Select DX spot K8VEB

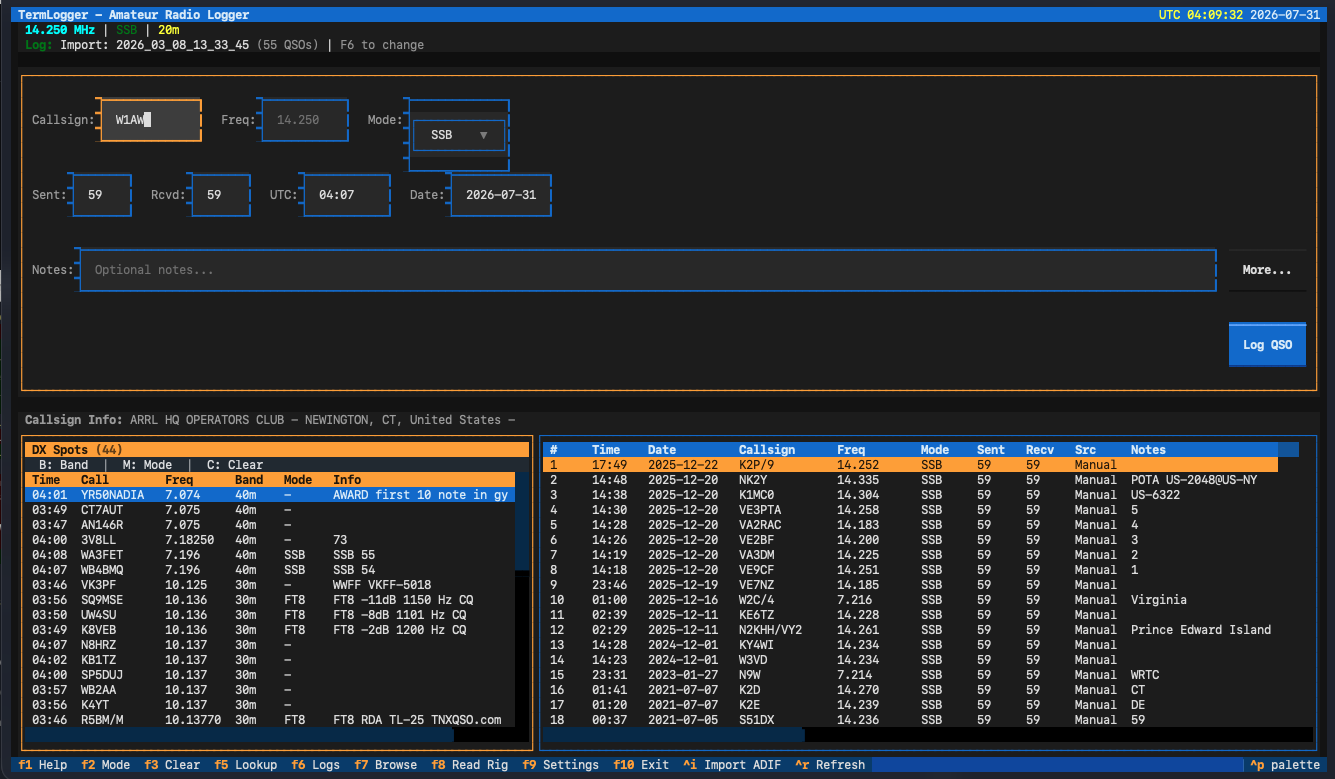point(270,630)
